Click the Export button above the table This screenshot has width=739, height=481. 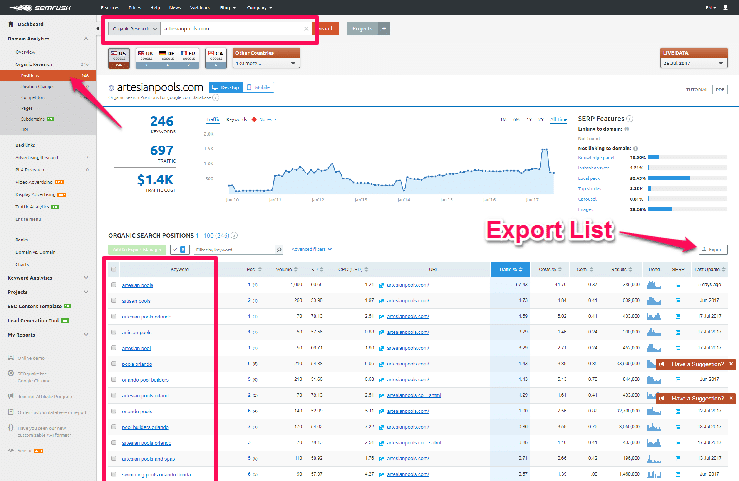(x=713, y=249)
